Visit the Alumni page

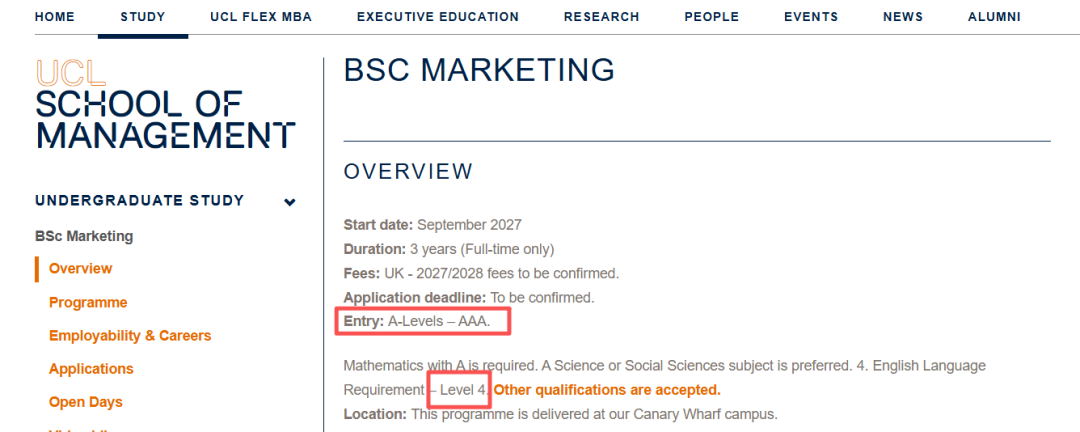click(x=994, y=17)
